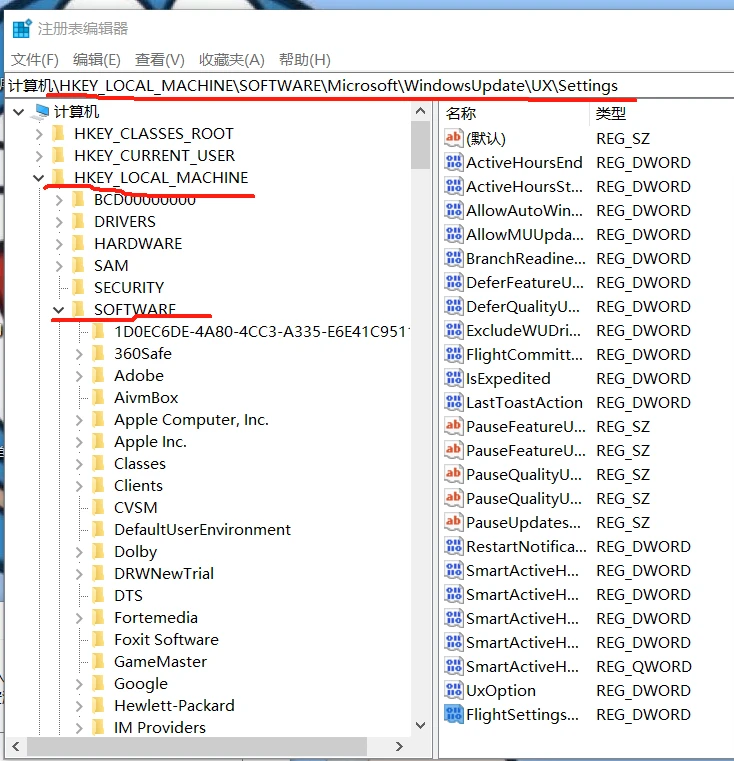Click the ExcludeWUDri... DWORD icon
Image resolution: width=734 pixels, height=761 pixels.
454,330
